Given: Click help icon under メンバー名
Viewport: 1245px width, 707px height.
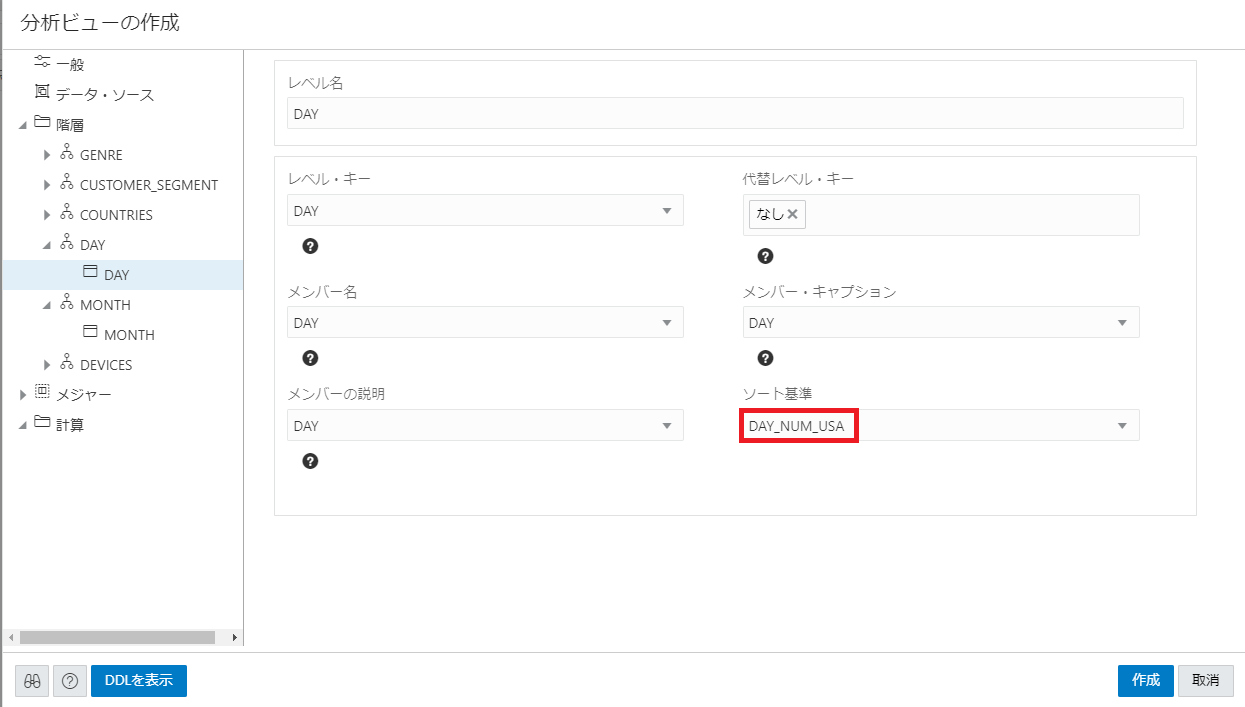Looking at the screenshot, I should pos(310,358).
